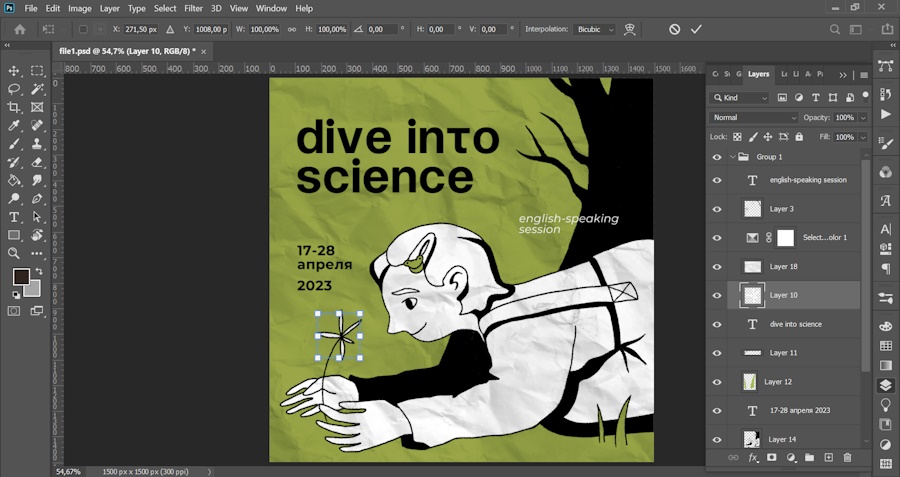This screenshot has height=477, width=900.
Task: Delete layer using the trash icon
Action: coord(847,457)
